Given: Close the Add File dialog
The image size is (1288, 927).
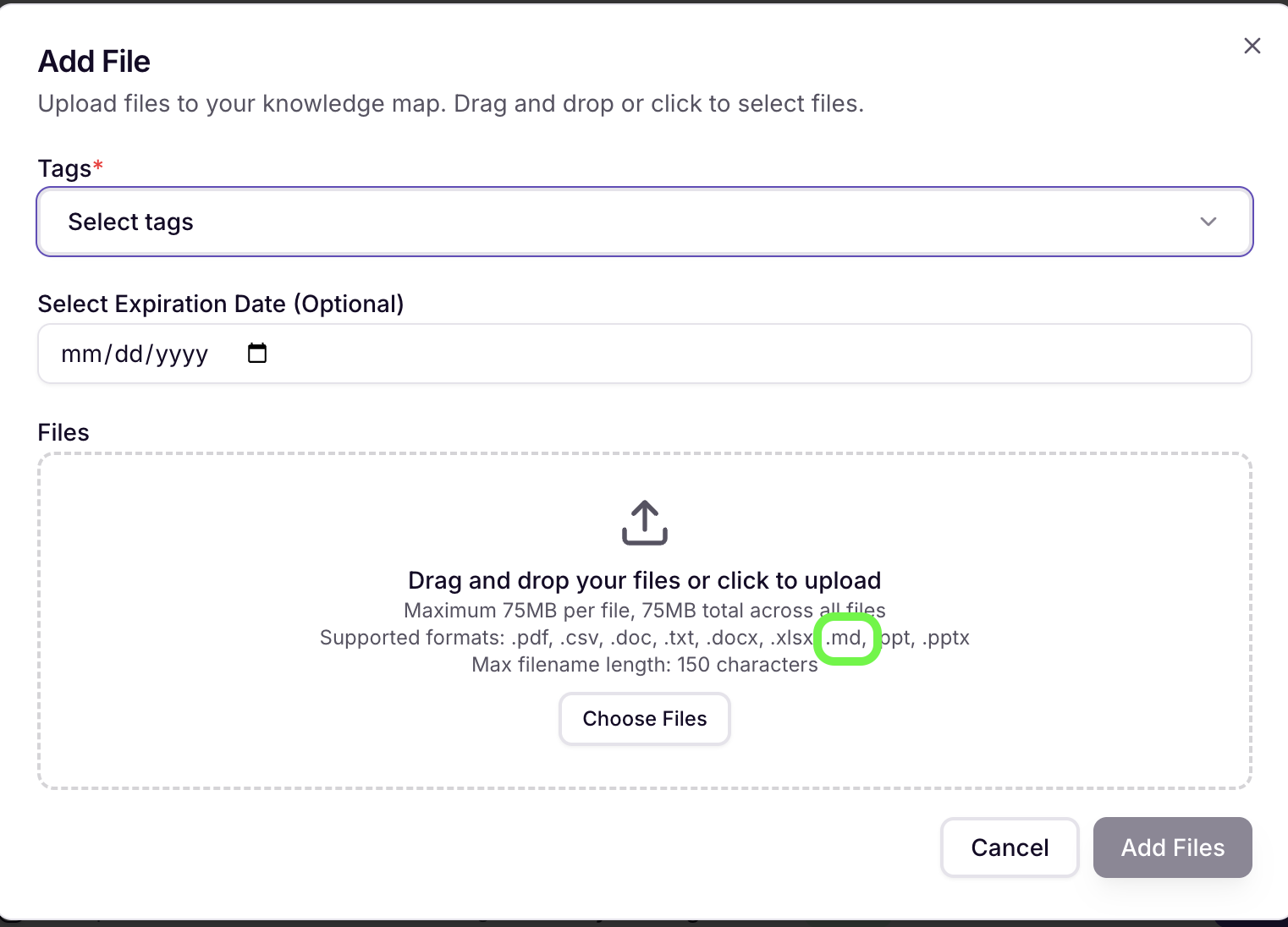Looking at the screenshot, I should click(x=1252, y=46).
